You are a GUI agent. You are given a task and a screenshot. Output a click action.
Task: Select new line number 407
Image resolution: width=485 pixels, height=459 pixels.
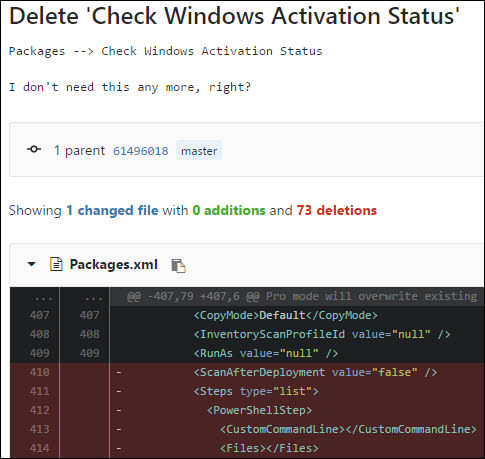point(89,315)
